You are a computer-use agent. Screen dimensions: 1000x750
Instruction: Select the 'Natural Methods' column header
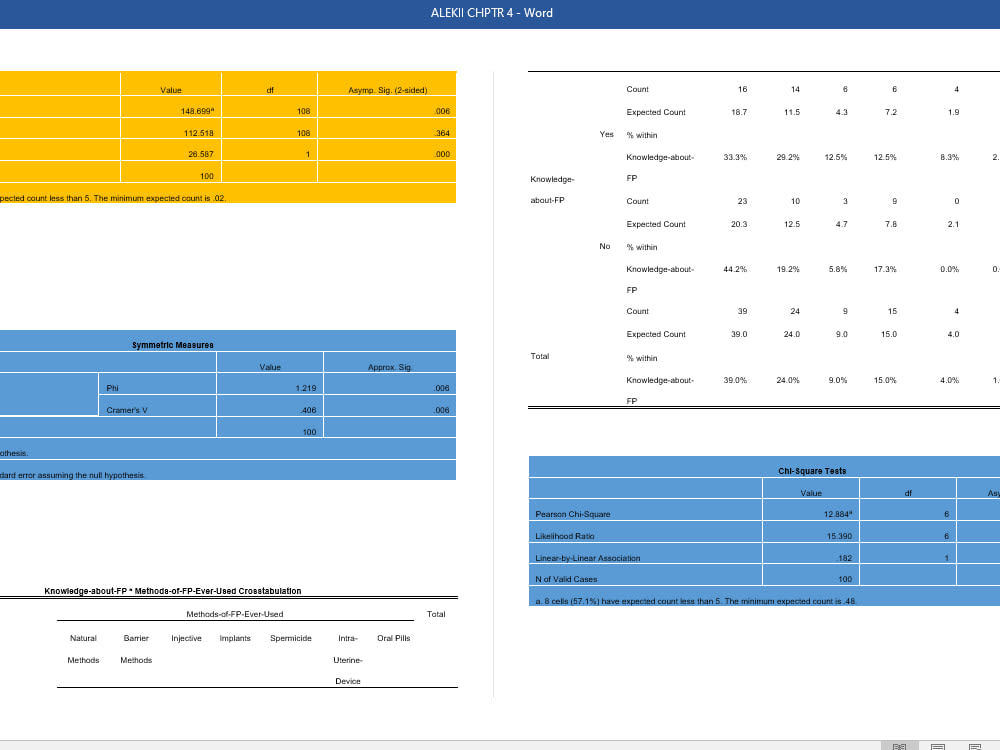click(x=83, y=649)
